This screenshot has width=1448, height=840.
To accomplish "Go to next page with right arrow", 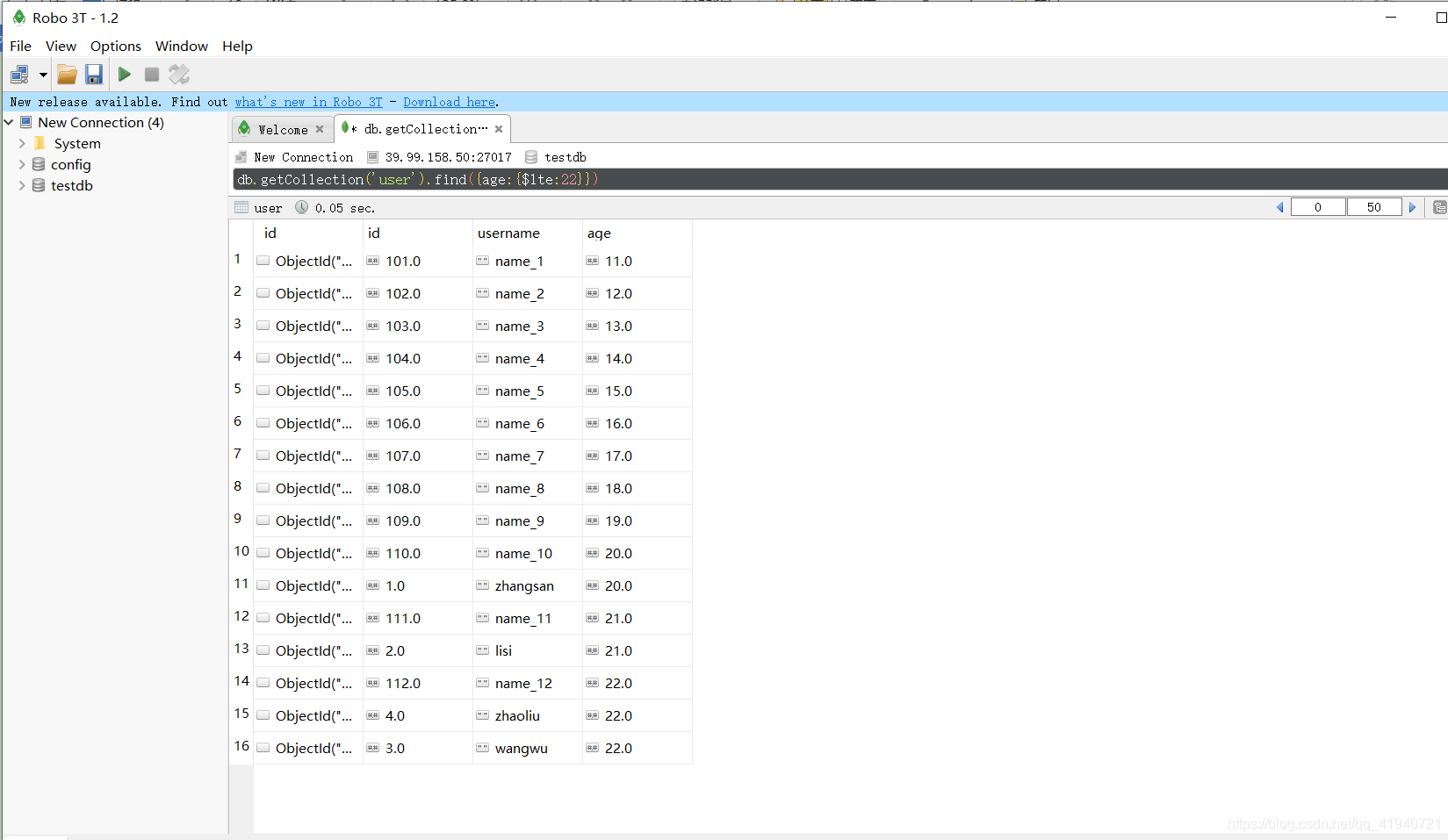I will pyautogui.click(x=1412, y=207).
